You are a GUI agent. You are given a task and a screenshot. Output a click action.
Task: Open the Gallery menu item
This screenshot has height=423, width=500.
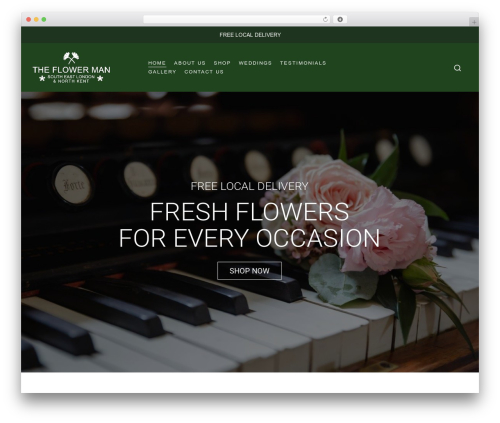(162, 72)
